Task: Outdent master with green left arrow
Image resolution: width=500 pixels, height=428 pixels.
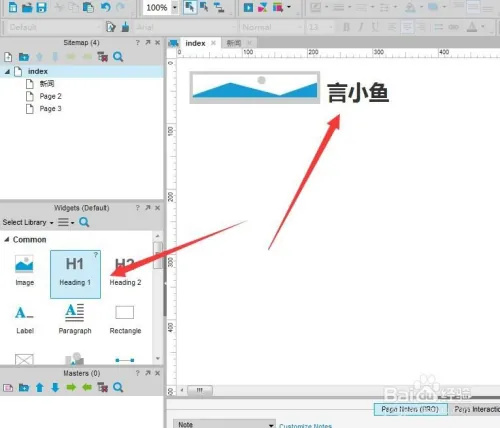Action: click(x=87, y=387)
